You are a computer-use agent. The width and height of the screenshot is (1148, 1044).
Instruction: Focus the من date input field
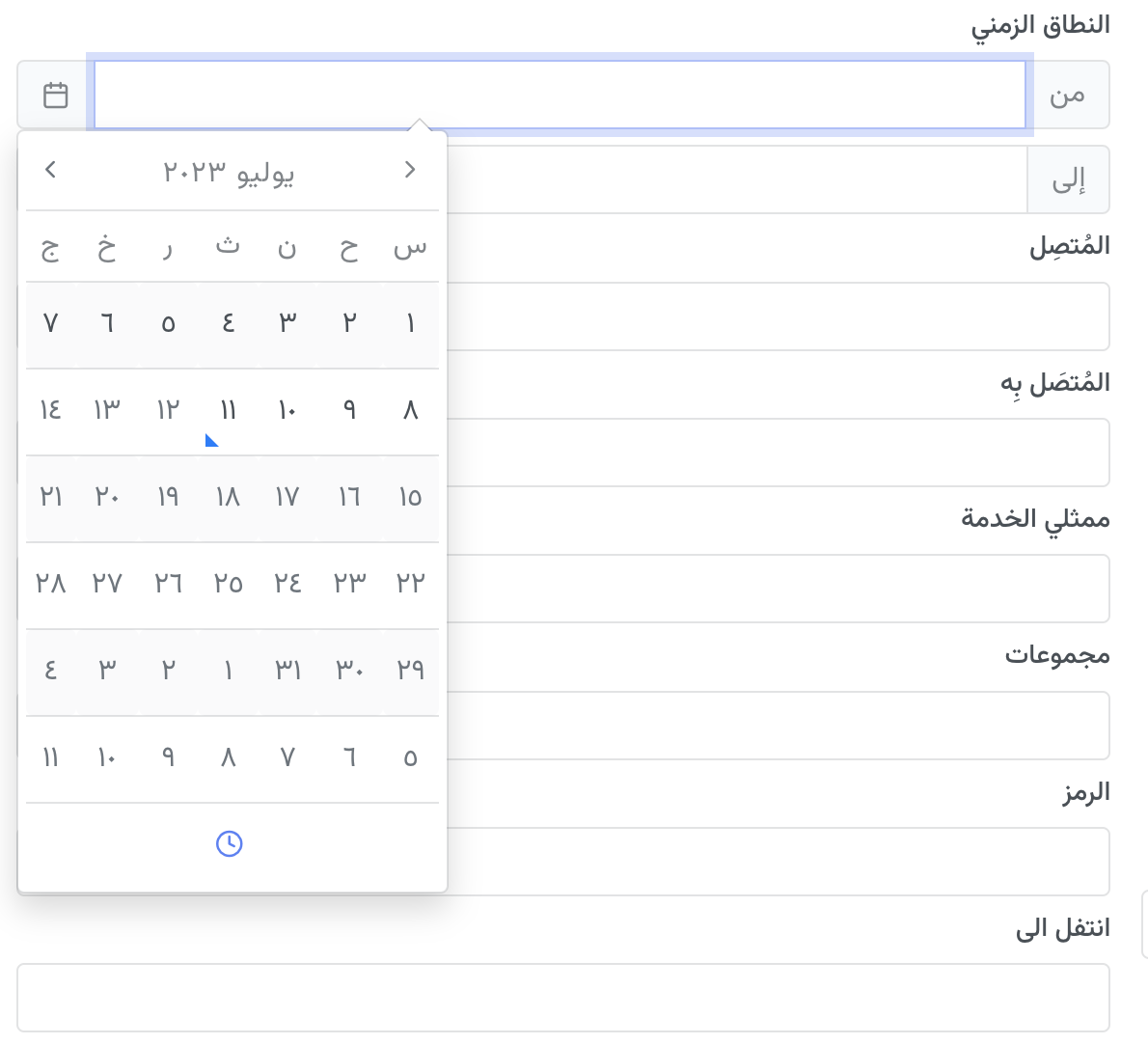point(560,96)
